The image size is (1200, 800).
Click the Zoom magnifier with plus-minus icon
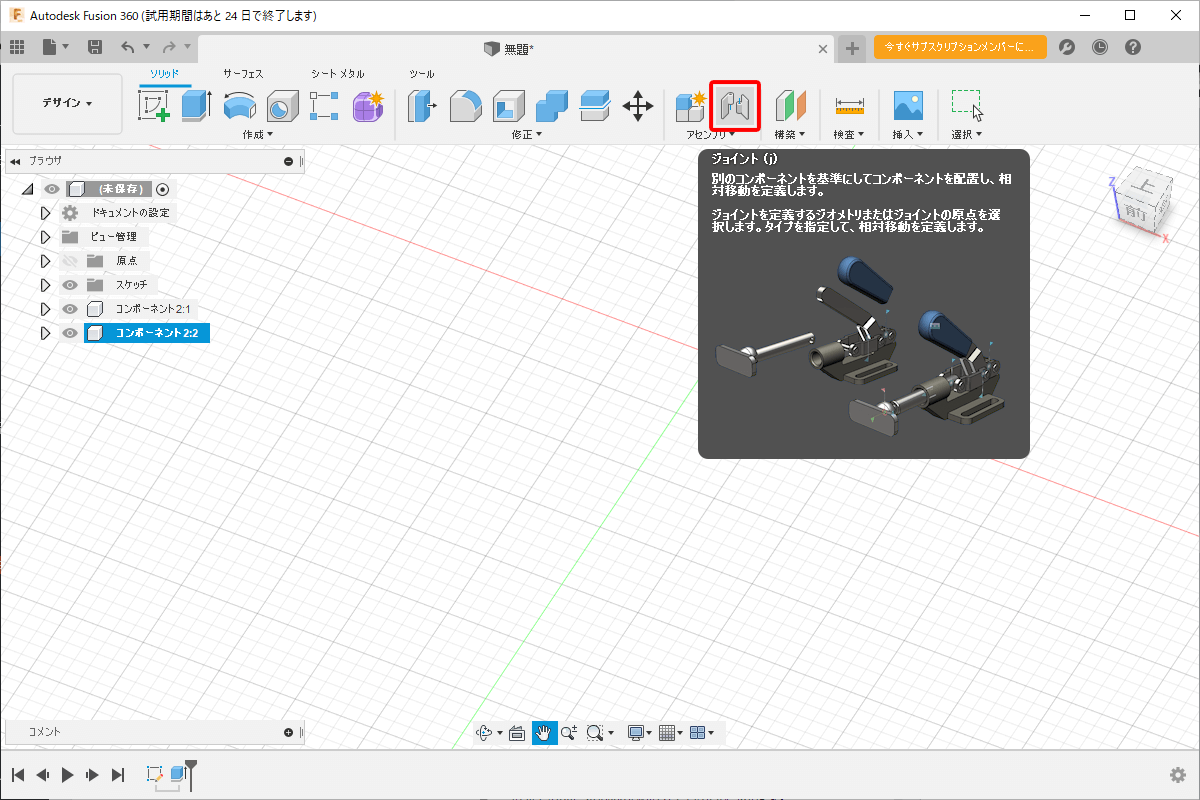(569, 733)
